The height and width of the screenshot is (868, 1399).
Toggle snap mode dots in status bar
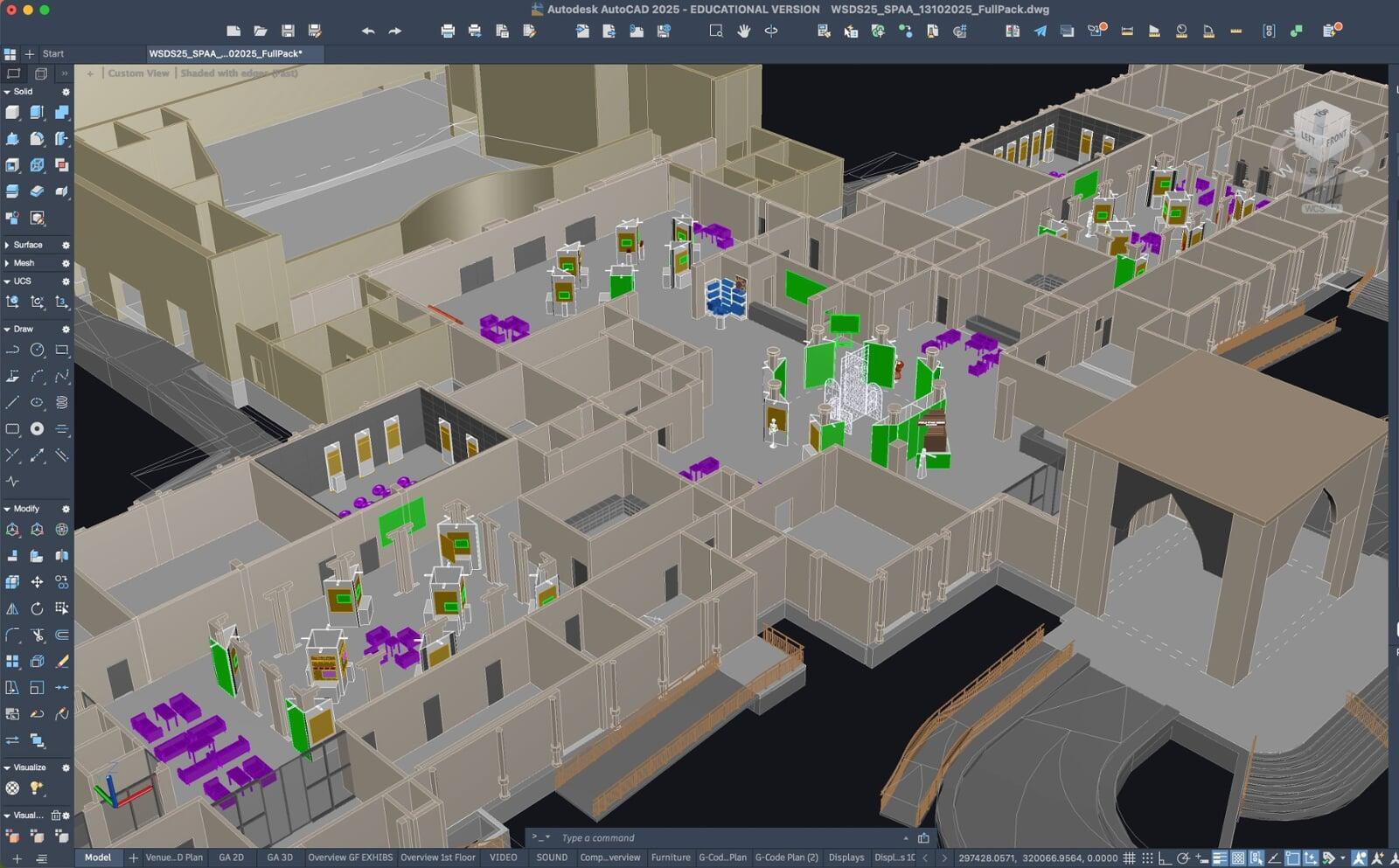(x=1147, y=858)
